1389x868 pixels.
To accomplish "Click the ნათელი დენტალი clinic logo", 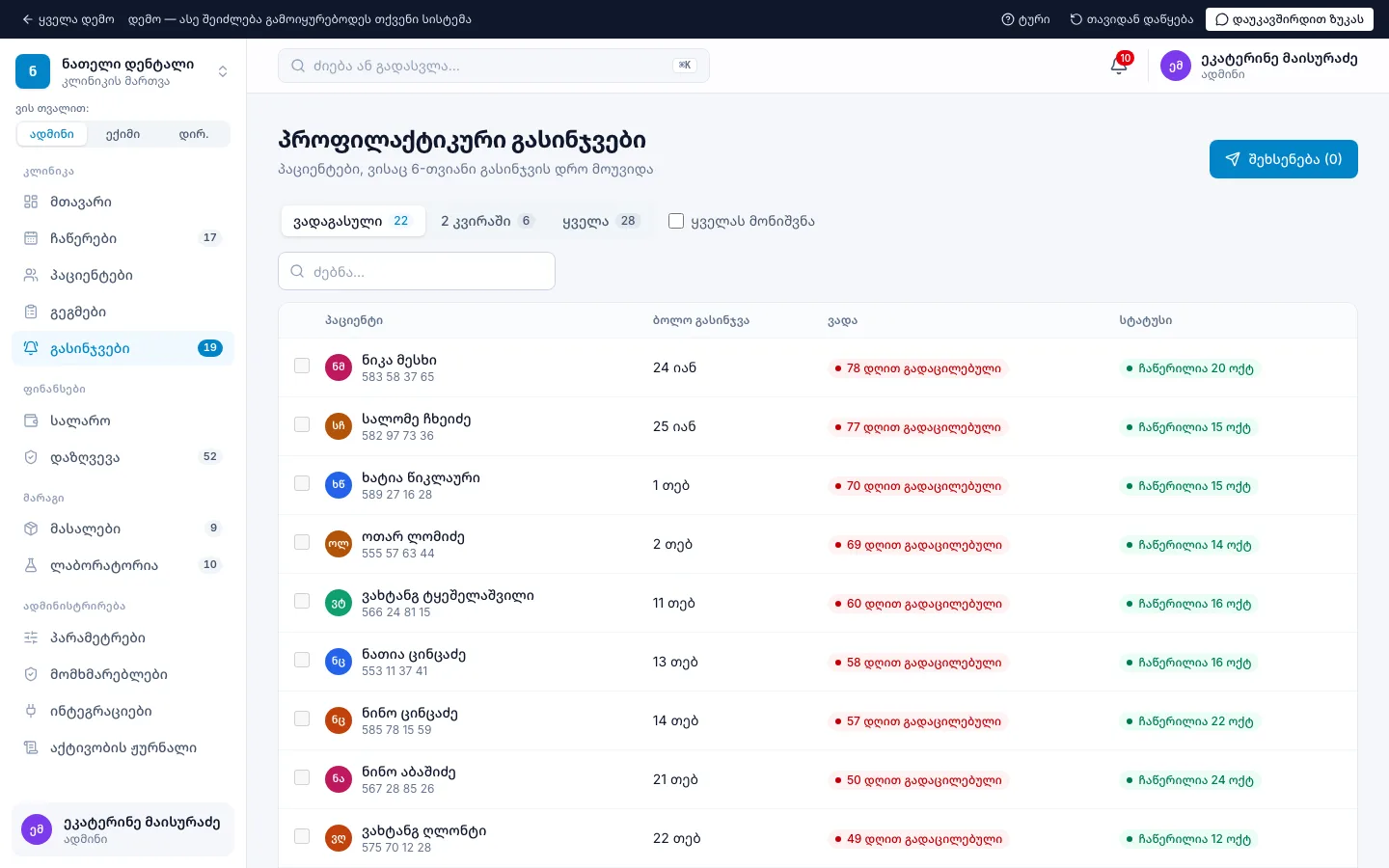I will (33, 71).
